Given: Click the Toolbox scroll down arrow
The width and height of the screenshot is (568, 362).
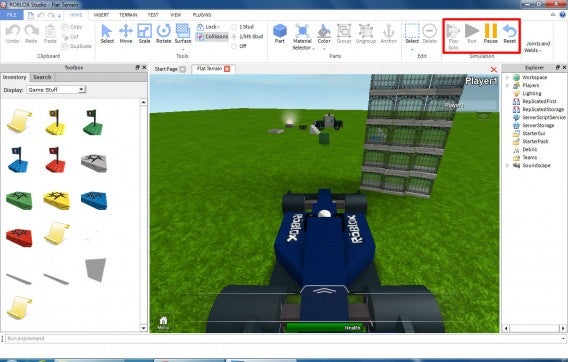Looking at the screenshot, I should pyautogui.click(x=143, y=328).
